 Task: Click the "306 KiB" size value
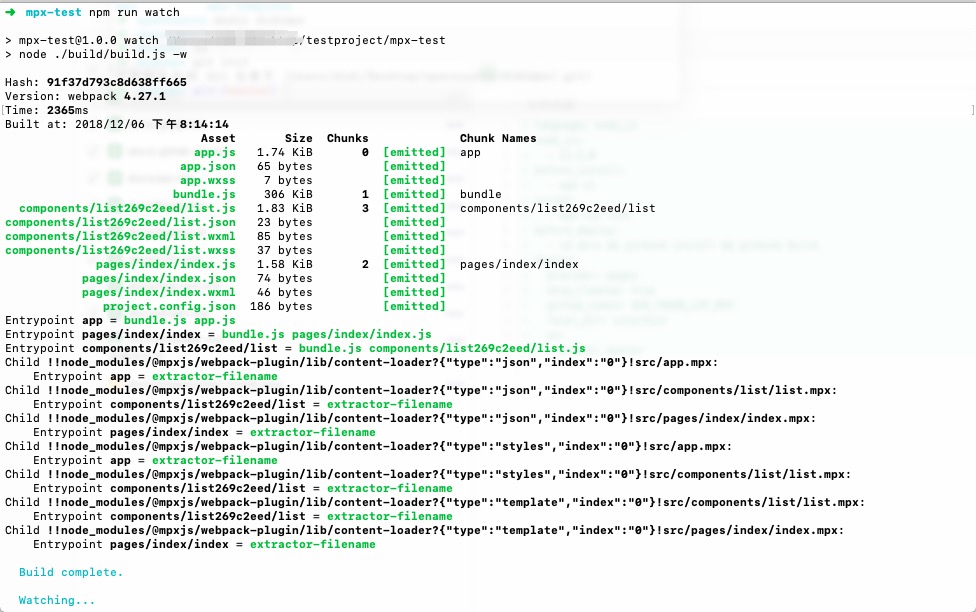[288, 194]
